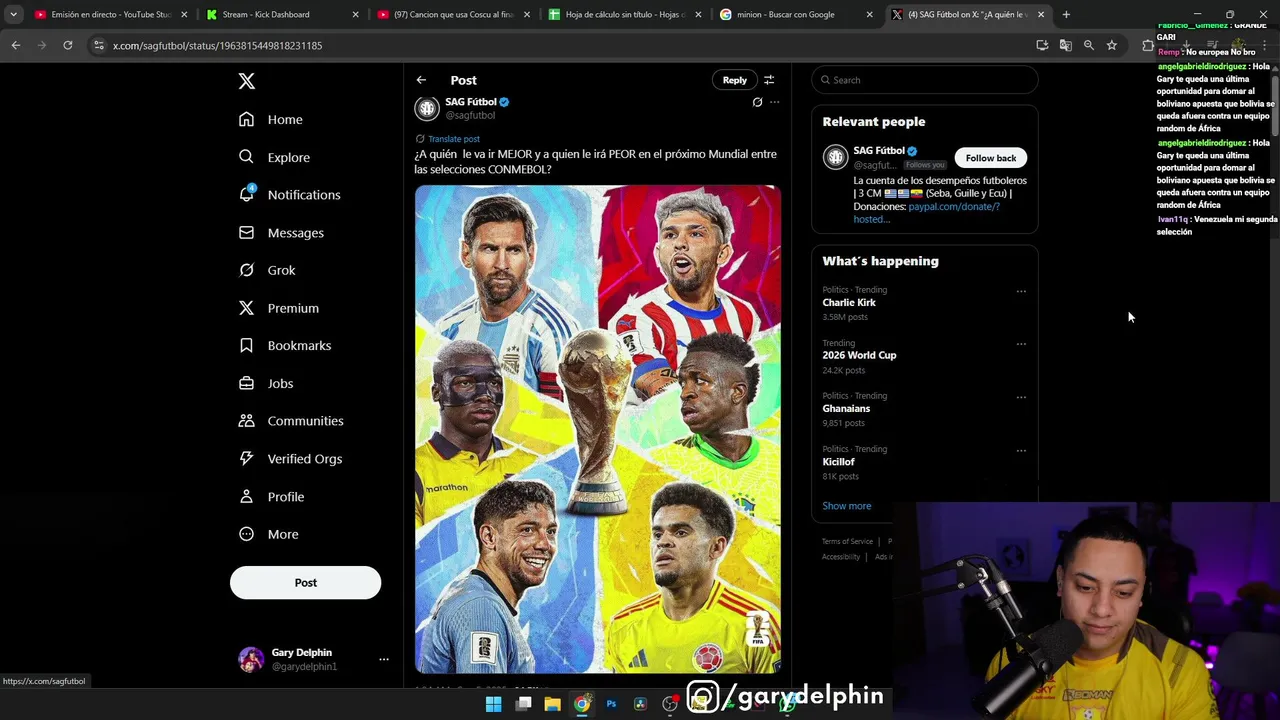Click the Bookmarks icon in sidebar
Viewport: 1280px width, 720px height.
click(x=247, y=345)
